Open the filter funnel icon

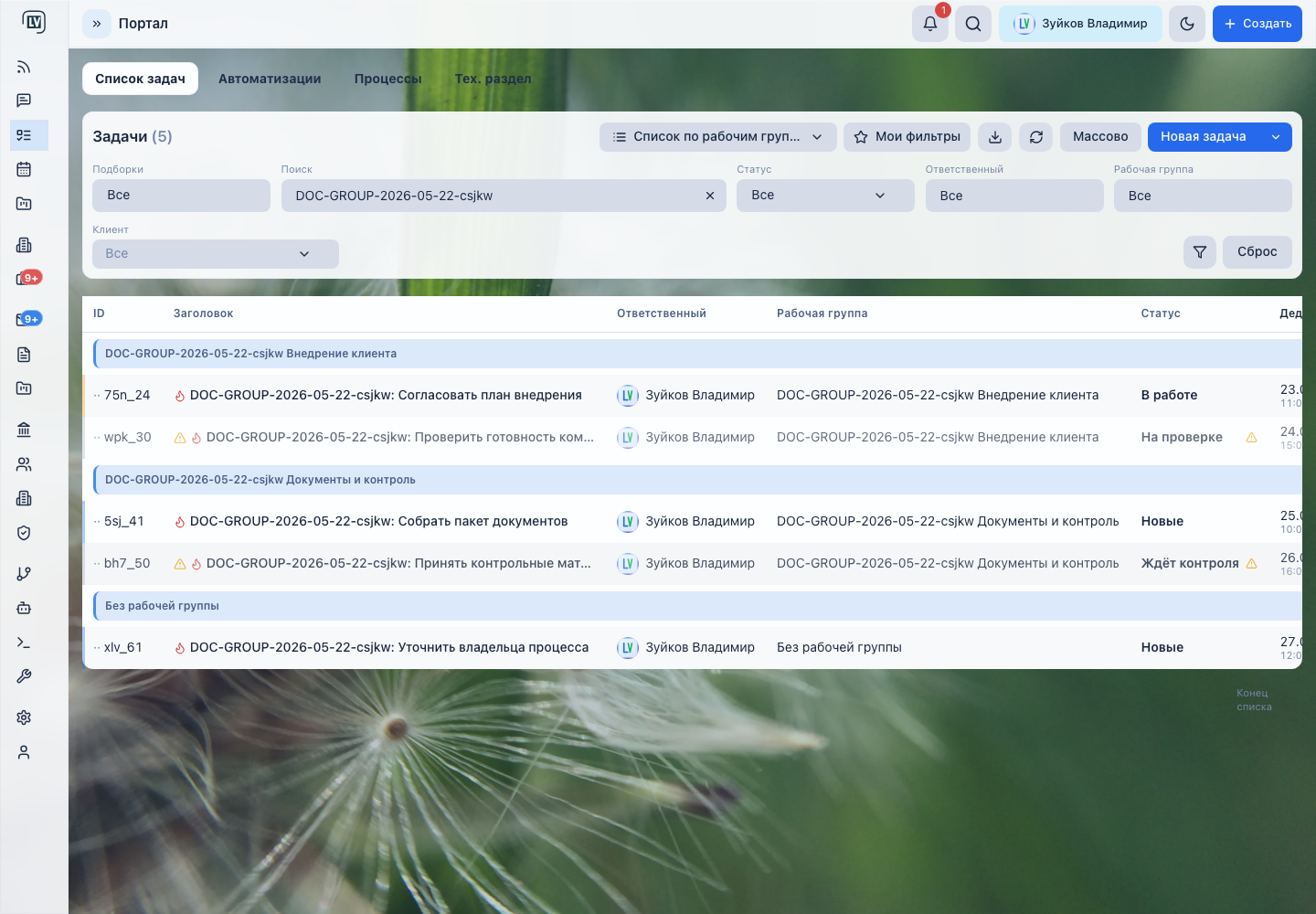pos(1200,252)
